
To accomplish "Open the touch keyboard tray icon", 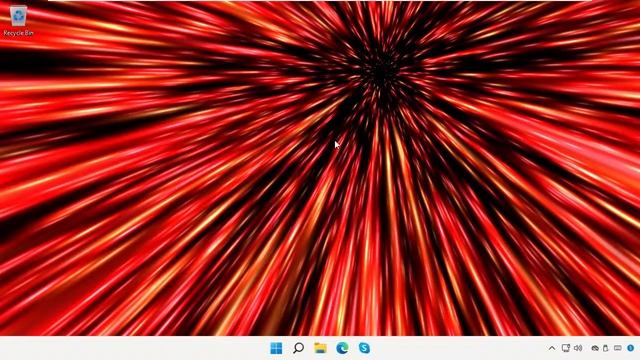I will 618,348.
